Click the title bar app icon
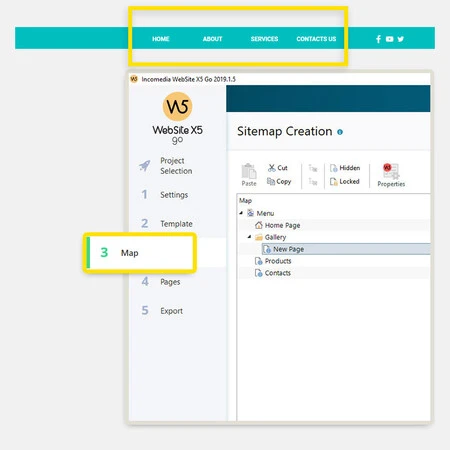 pos(134,79)
